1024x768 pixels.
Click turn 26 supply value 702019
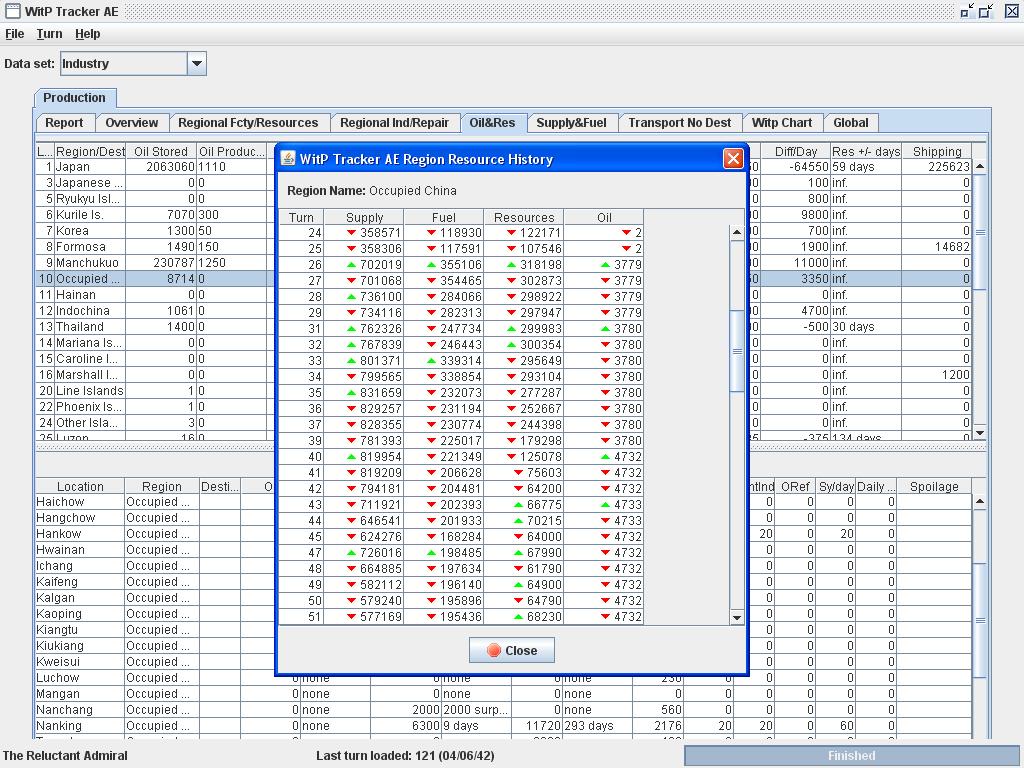click(x=381, y=264)
